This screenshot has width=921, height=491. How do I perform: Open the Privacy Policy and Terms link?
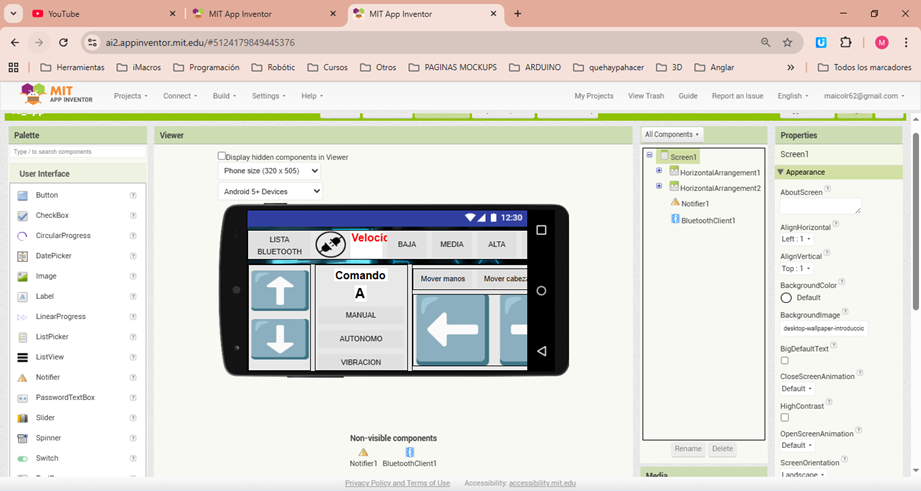click(397, 483)
